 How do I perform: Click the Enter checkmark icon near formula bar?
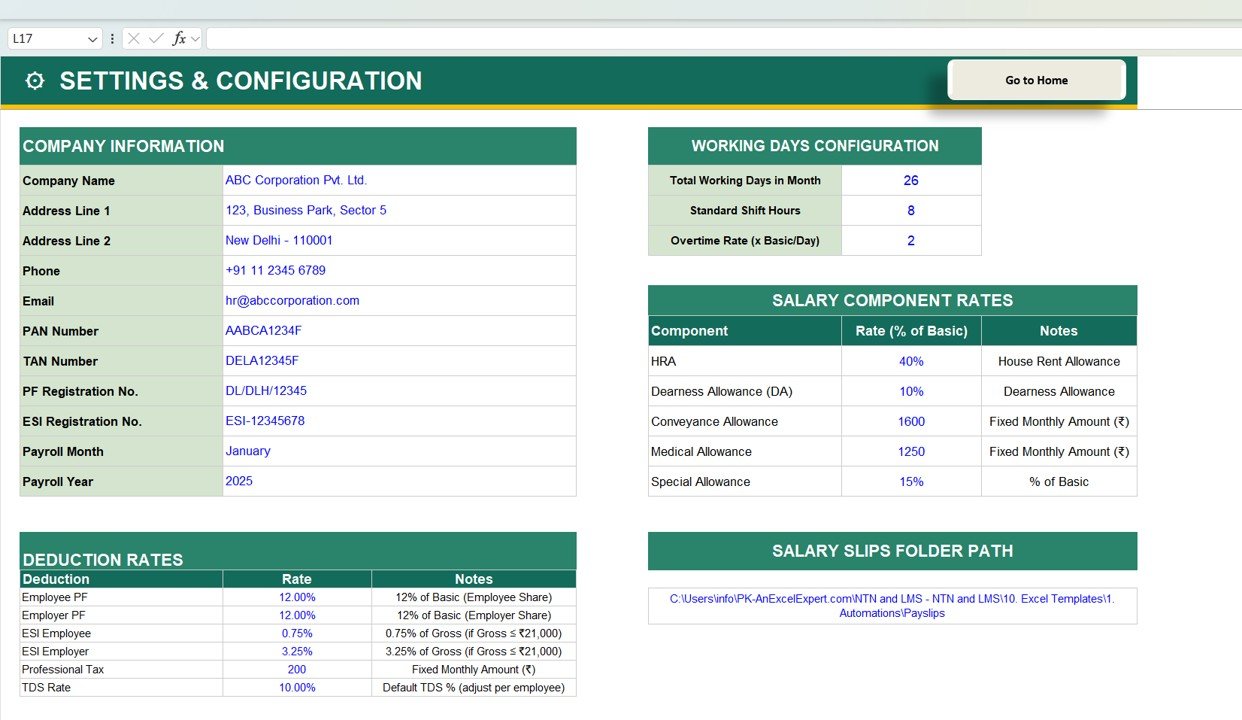[156, 38]
